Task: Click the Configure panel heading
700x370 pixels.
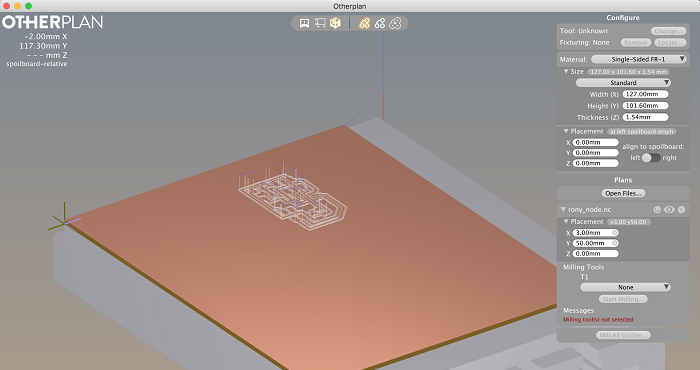Action: coord(623,17)
